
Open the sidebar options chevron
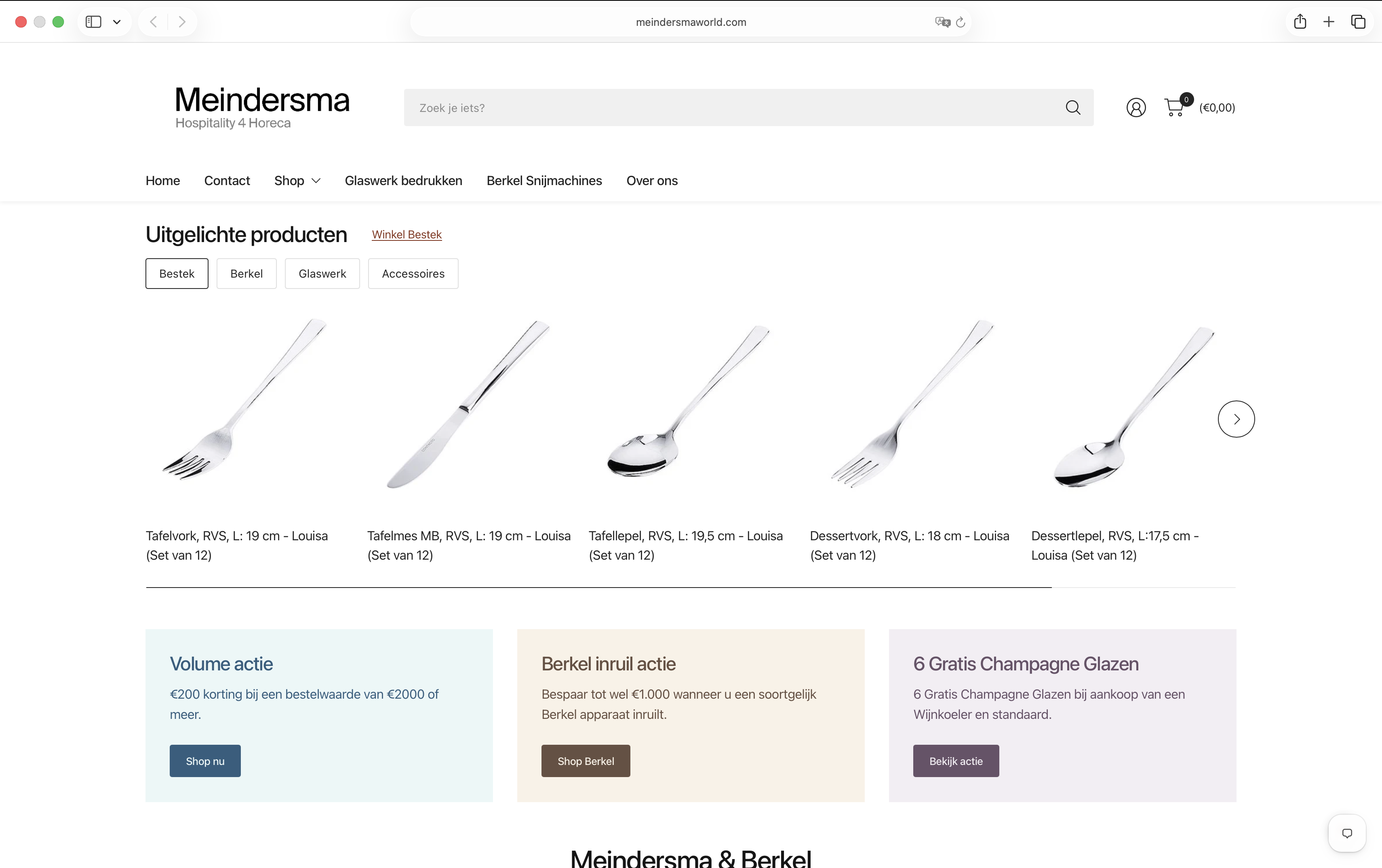coord(116,22)
